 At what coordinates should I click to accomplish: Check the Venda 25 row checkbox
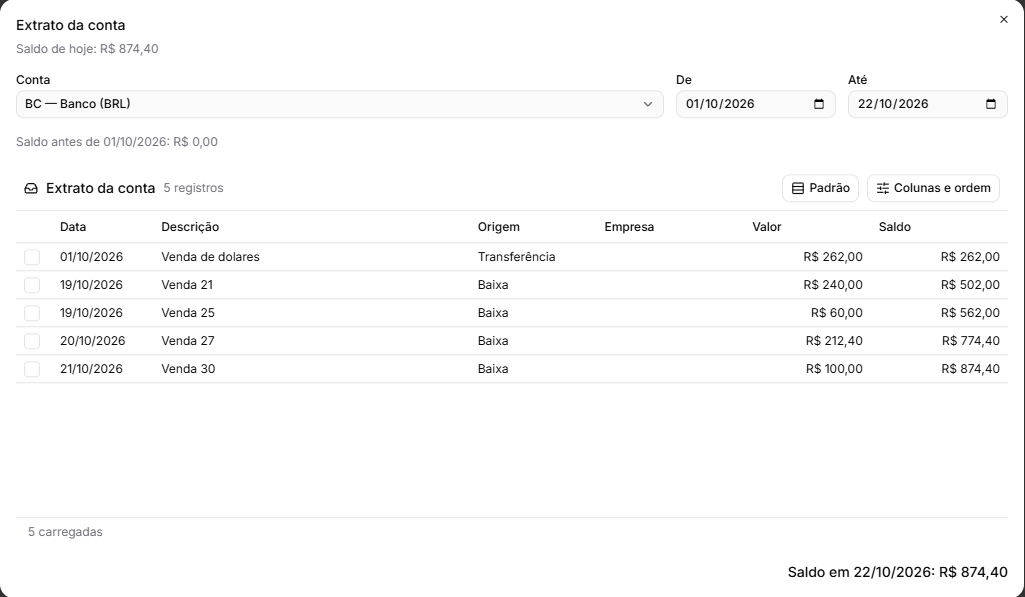(32, 313)
